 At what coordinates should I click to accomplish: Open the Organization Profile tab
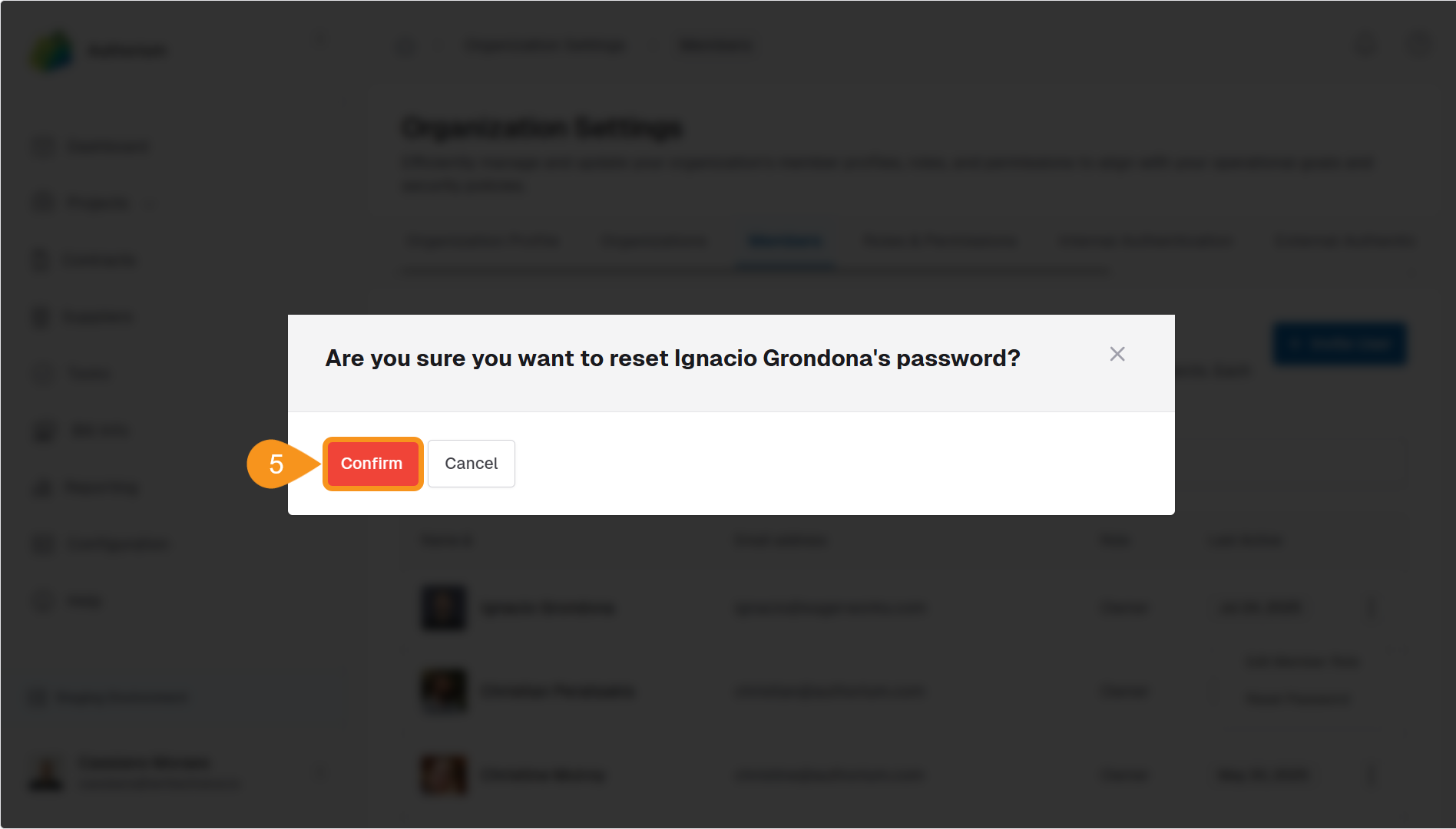[483, 241]
